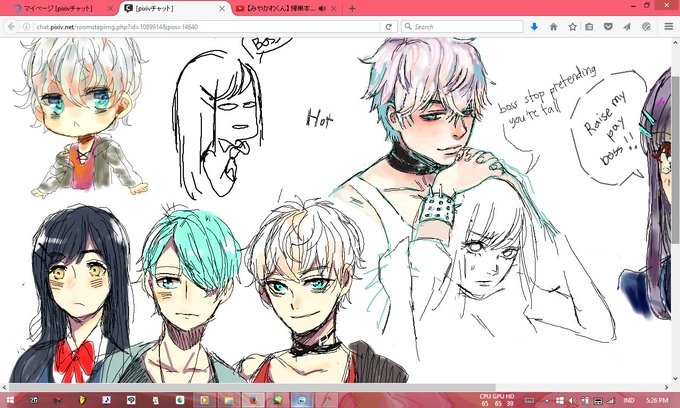Image resolution: width=680 pixels, height=408 pixels.
Task: Click 'boss stop pretending you're tall' handwriting
Action: 547,96
